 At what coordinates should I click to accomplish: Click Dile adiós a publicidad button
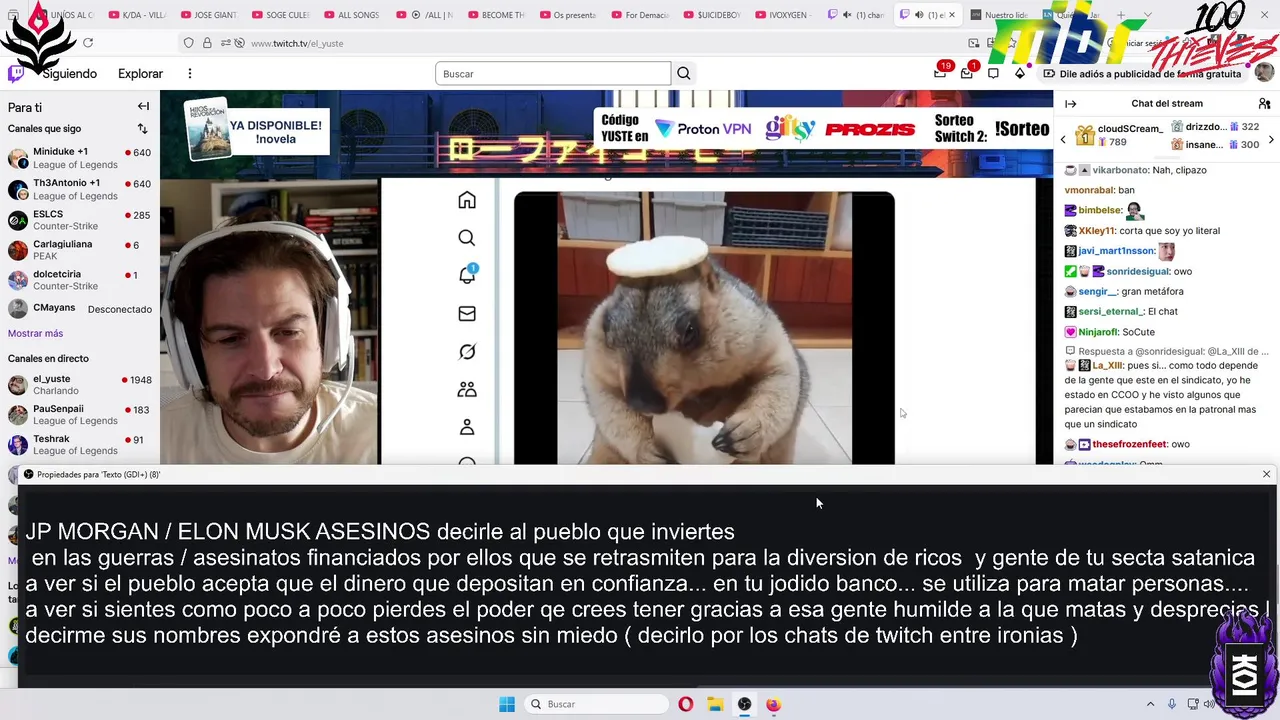[x=1143, y=73]
